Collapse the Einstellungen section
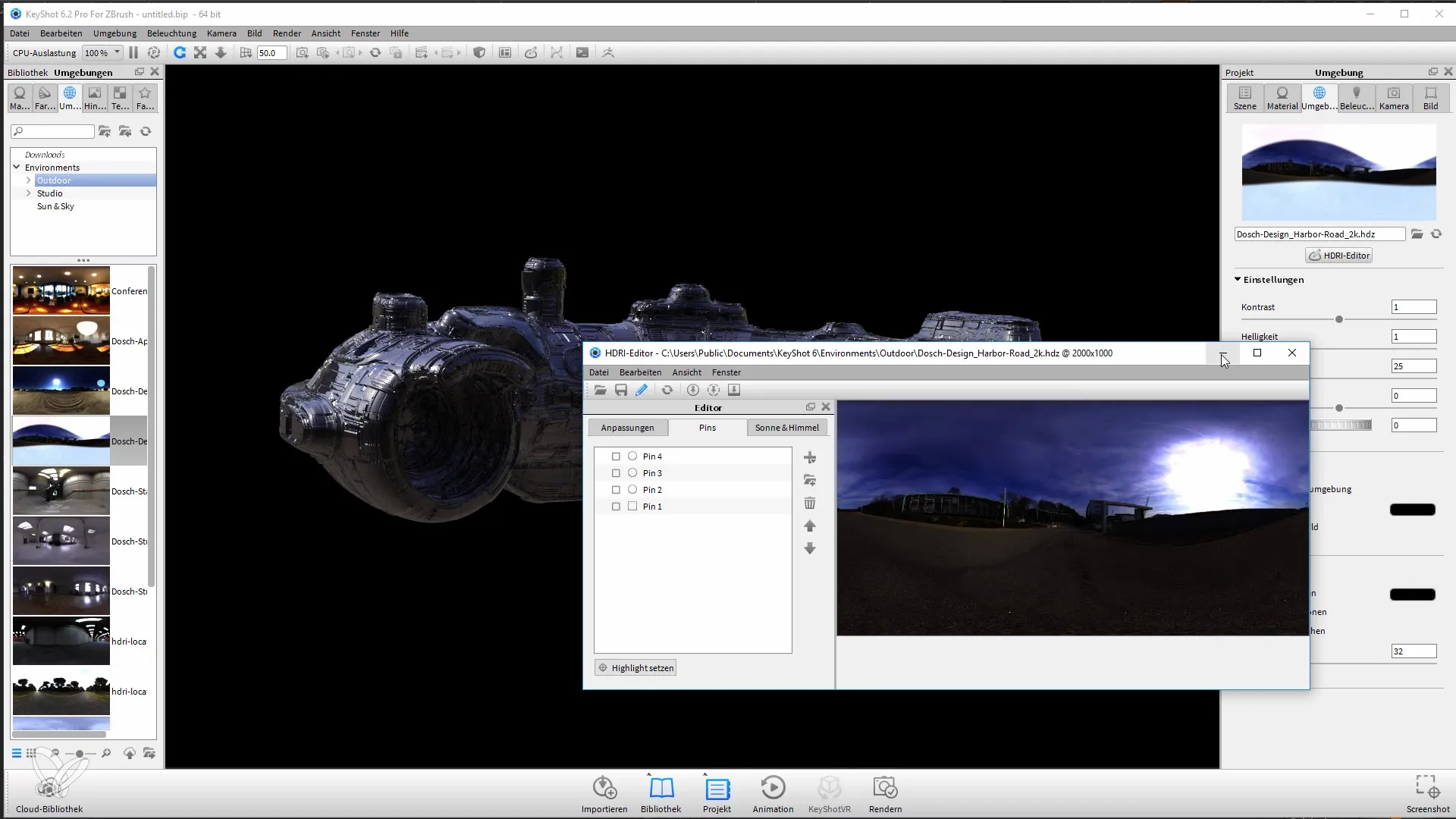Screen dimensions: 1456x819 click(x=1238, y=279)
